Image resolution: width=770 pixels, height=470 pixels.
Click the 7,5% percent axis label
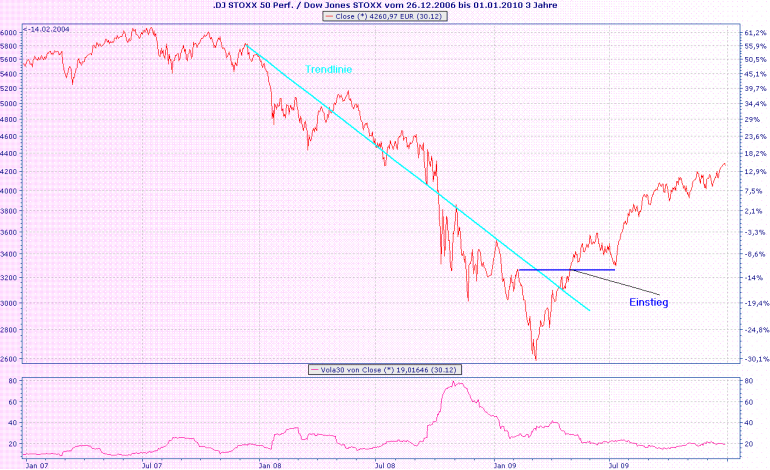[754, 191]
